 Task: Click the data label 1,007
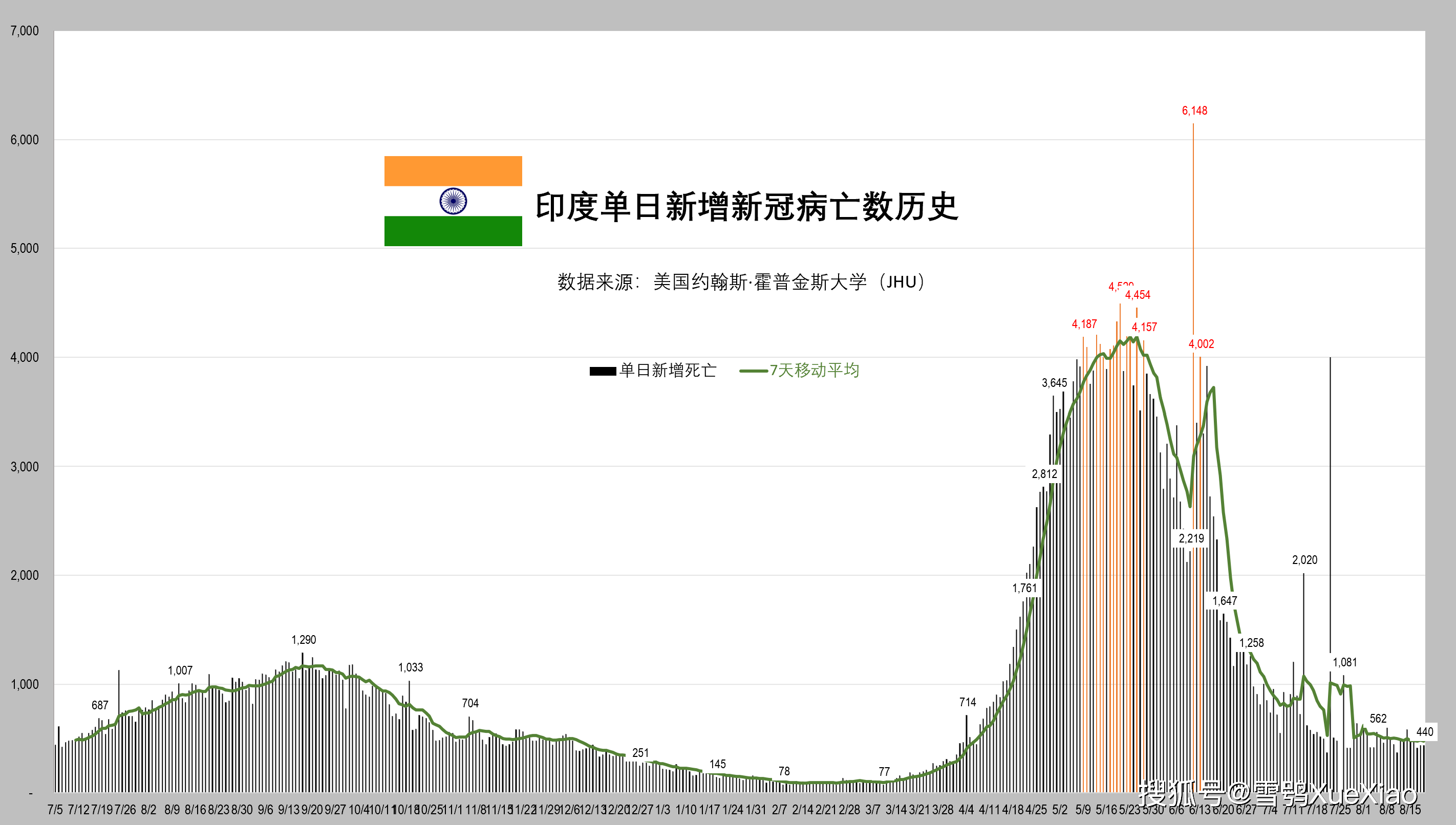coord(180,671)
